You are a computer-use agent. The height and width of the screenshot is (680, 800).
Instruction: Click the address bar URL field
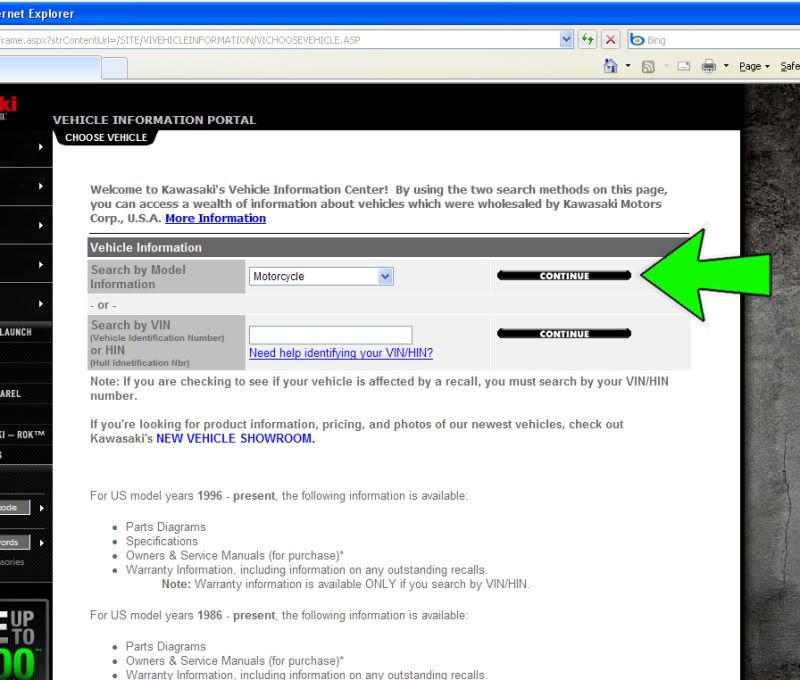coord(279,40)
